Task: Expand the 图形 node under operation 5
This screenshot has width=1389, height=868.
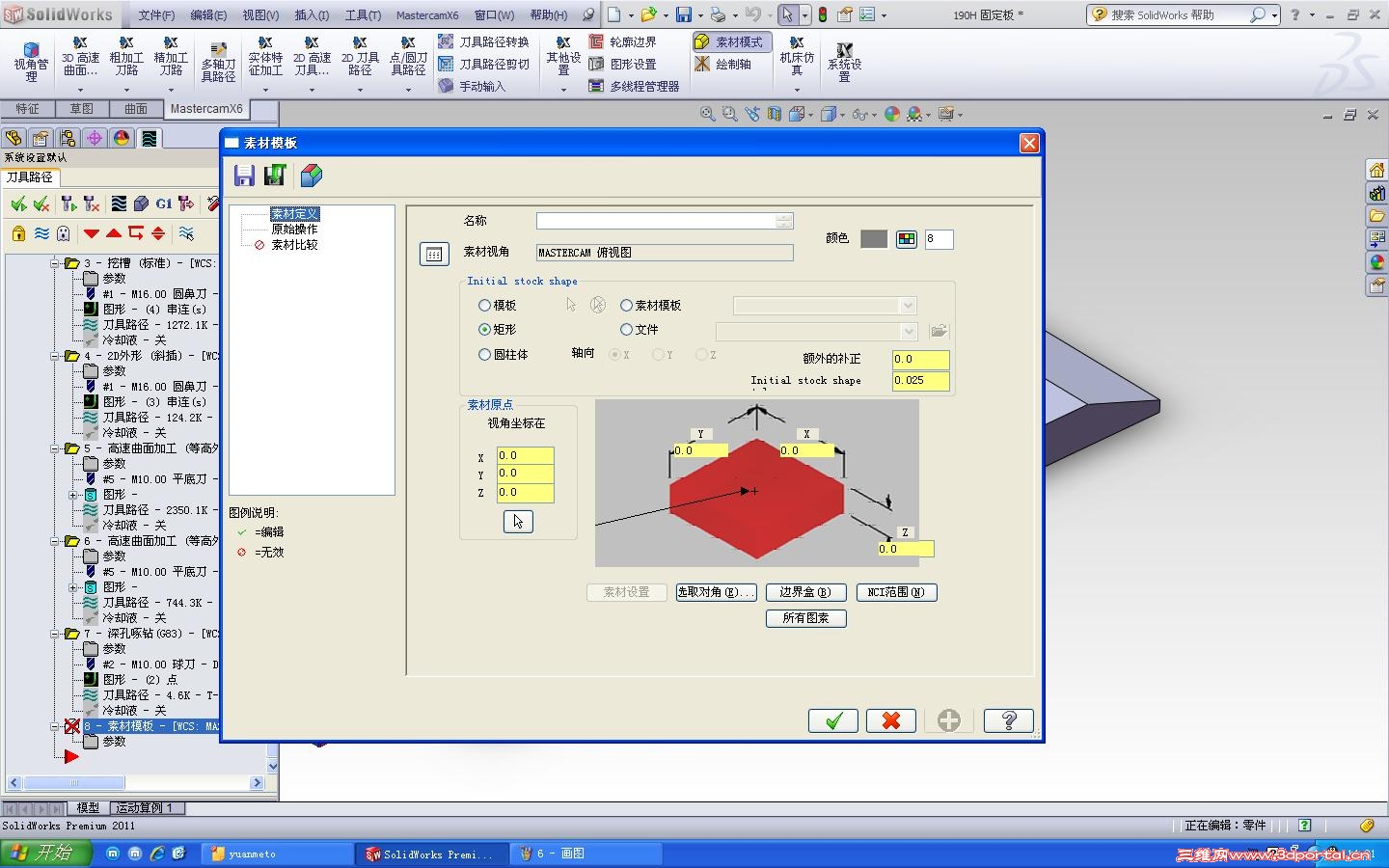Action: coord(73,495)
